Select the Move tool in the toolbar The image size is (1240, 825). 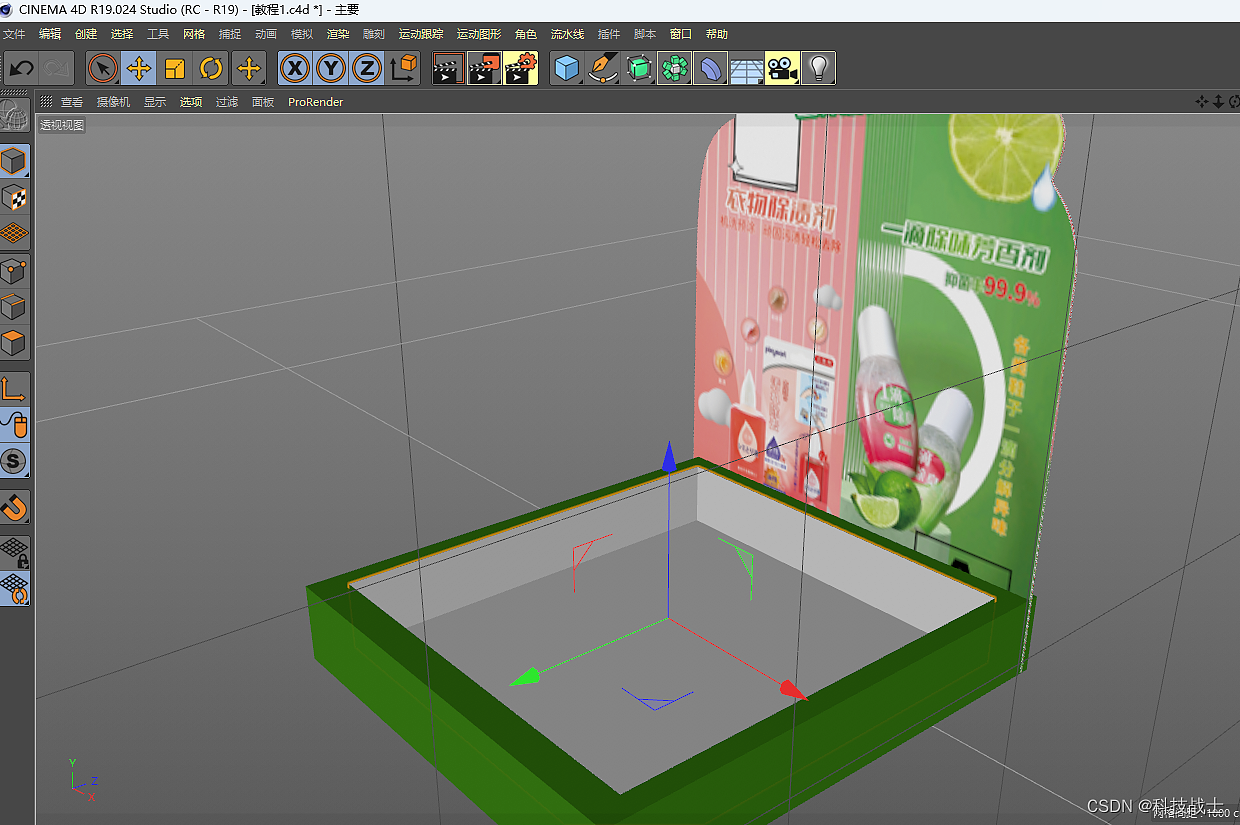(x=139, y=68)
